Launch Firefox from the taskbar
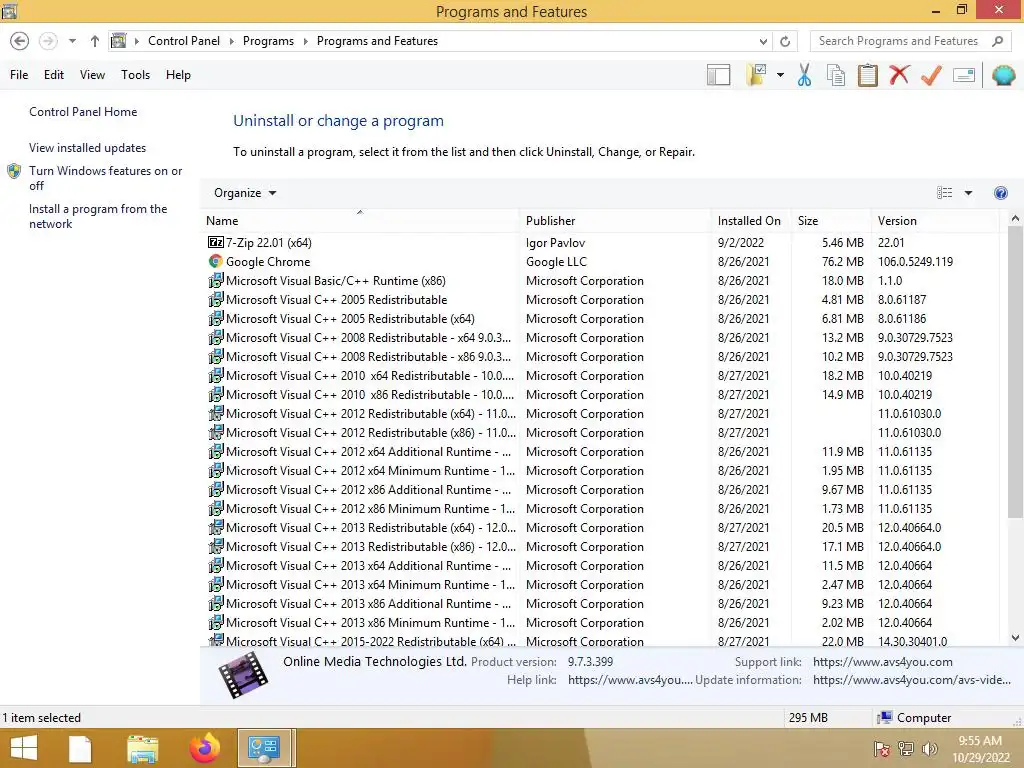The width and height of the screenshot is (1024, 768). (205, 748)
